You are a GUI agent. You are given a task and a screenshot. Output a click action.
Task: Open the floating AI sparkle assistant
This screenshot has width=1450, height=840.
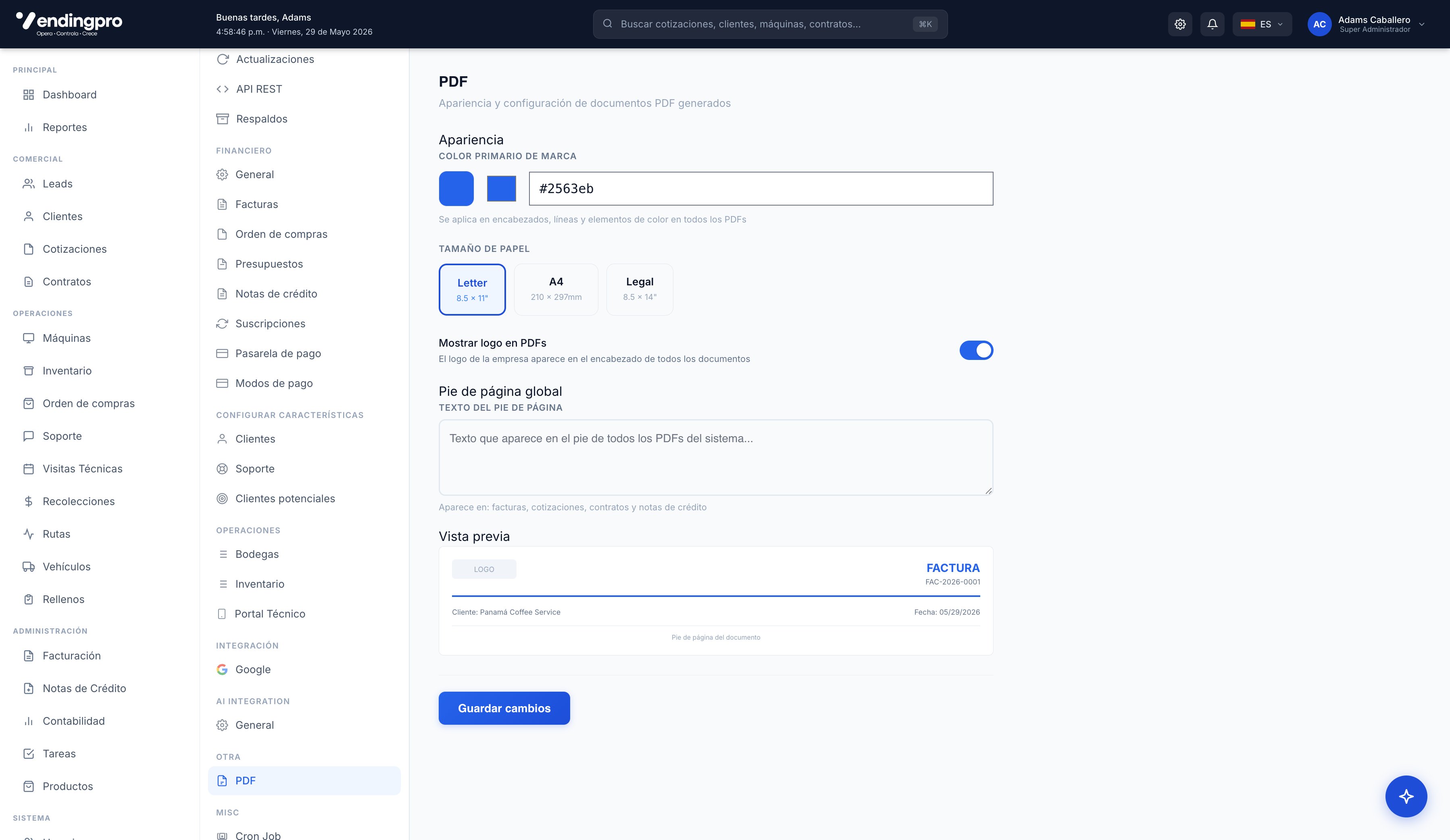coord(1406,796)
